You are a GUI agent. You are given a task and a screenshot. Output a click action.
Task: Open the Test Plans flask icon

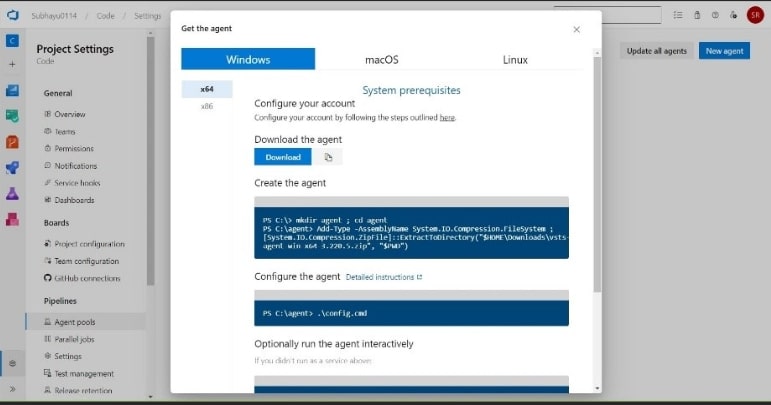click(12, 194)
